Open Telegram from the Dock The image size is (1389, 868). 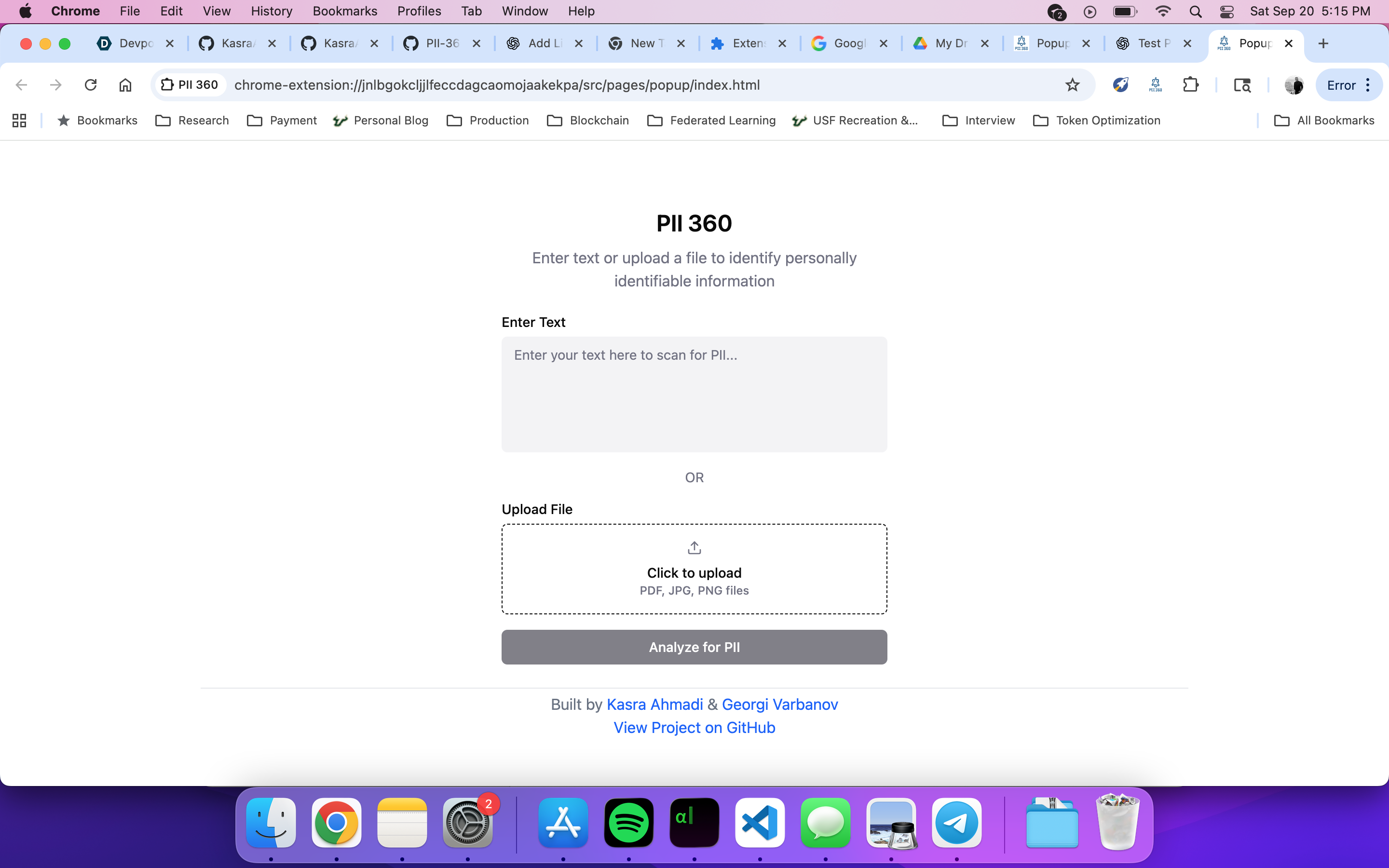pos(956,823)
